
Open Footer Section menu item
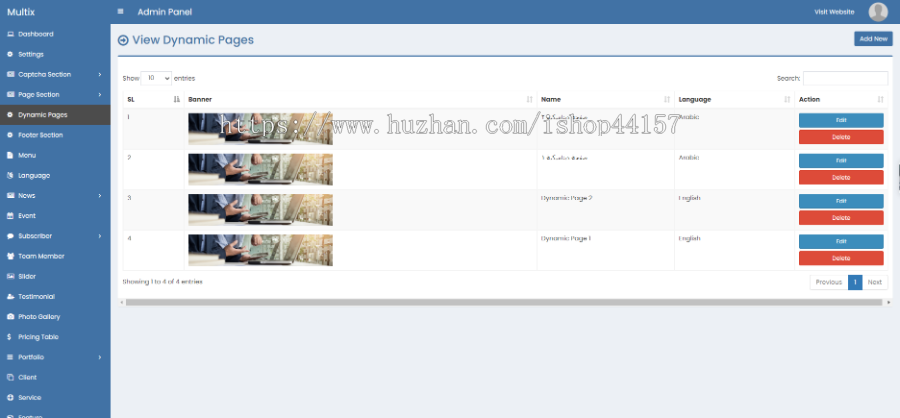[x=55, y=135]
